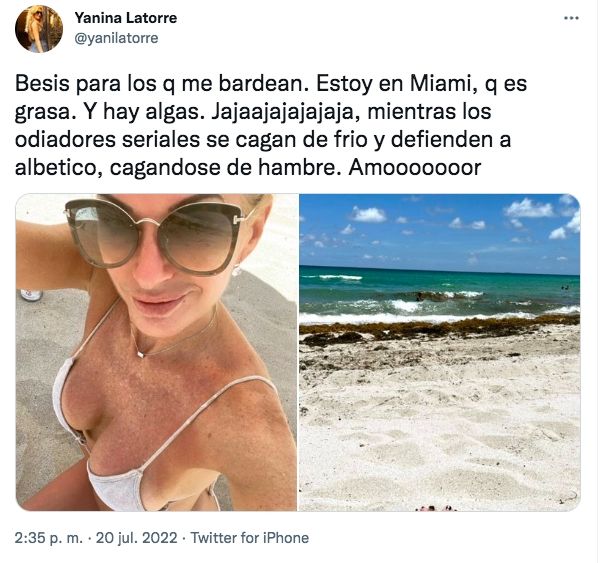Click the right sunglasses lens in selfie
Image resolution: width=600 pixels, height=563 pixels.
[199, 237]
